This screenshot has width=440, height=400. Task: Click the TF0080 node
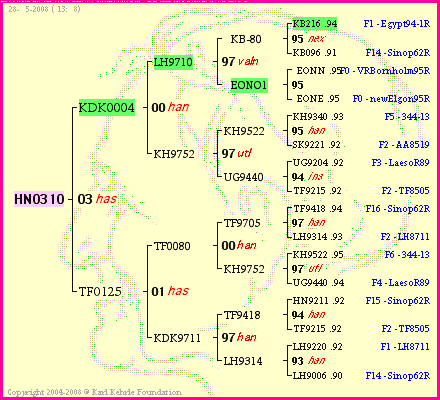point(172,246)
